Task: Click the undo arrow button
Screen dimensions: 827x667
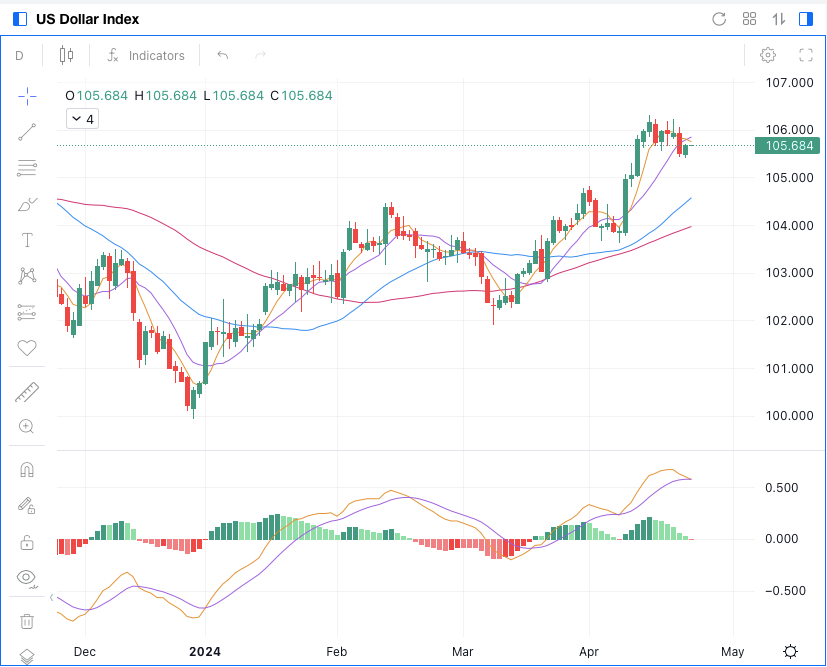Action: pyautogui.click(x=223, y=56)
